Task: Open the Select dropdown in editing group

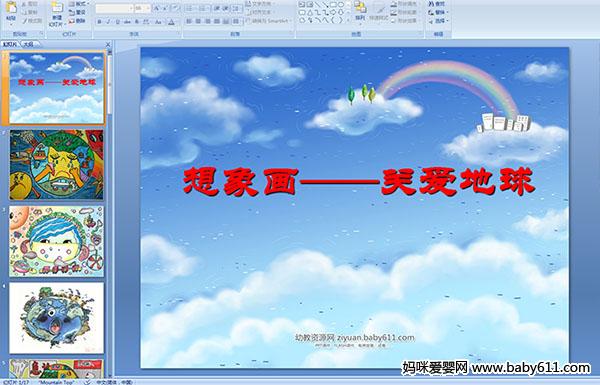Action: (x=438, y=21)
